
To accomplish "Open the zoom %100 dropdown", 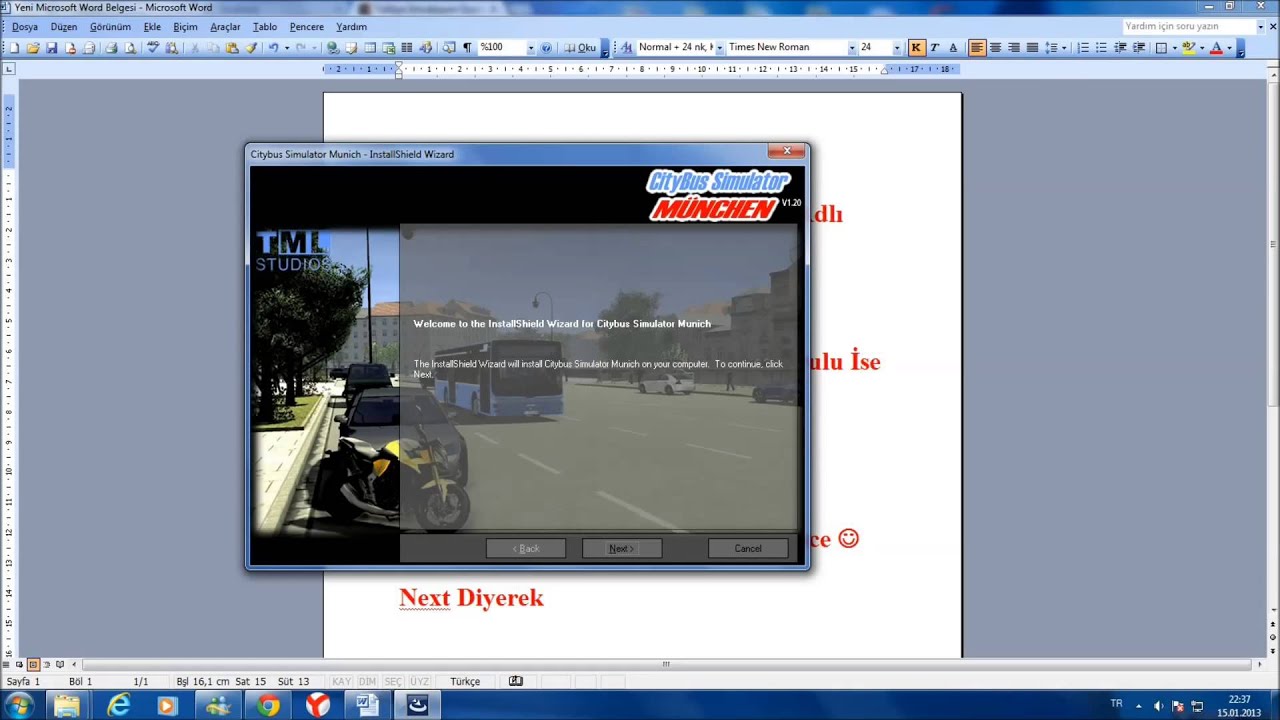I will coord(531,47).
